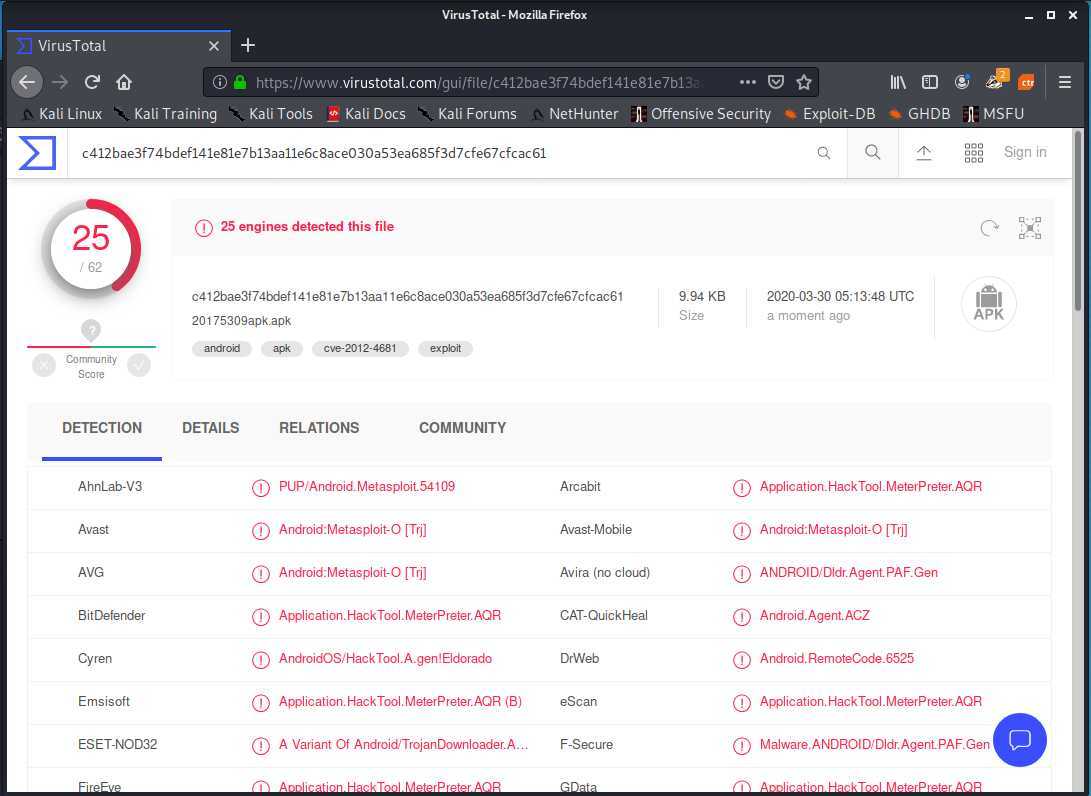Screen dimensions: 1091x796
Task: Open the Kali Training bookmark
Action: pos(166,113)
